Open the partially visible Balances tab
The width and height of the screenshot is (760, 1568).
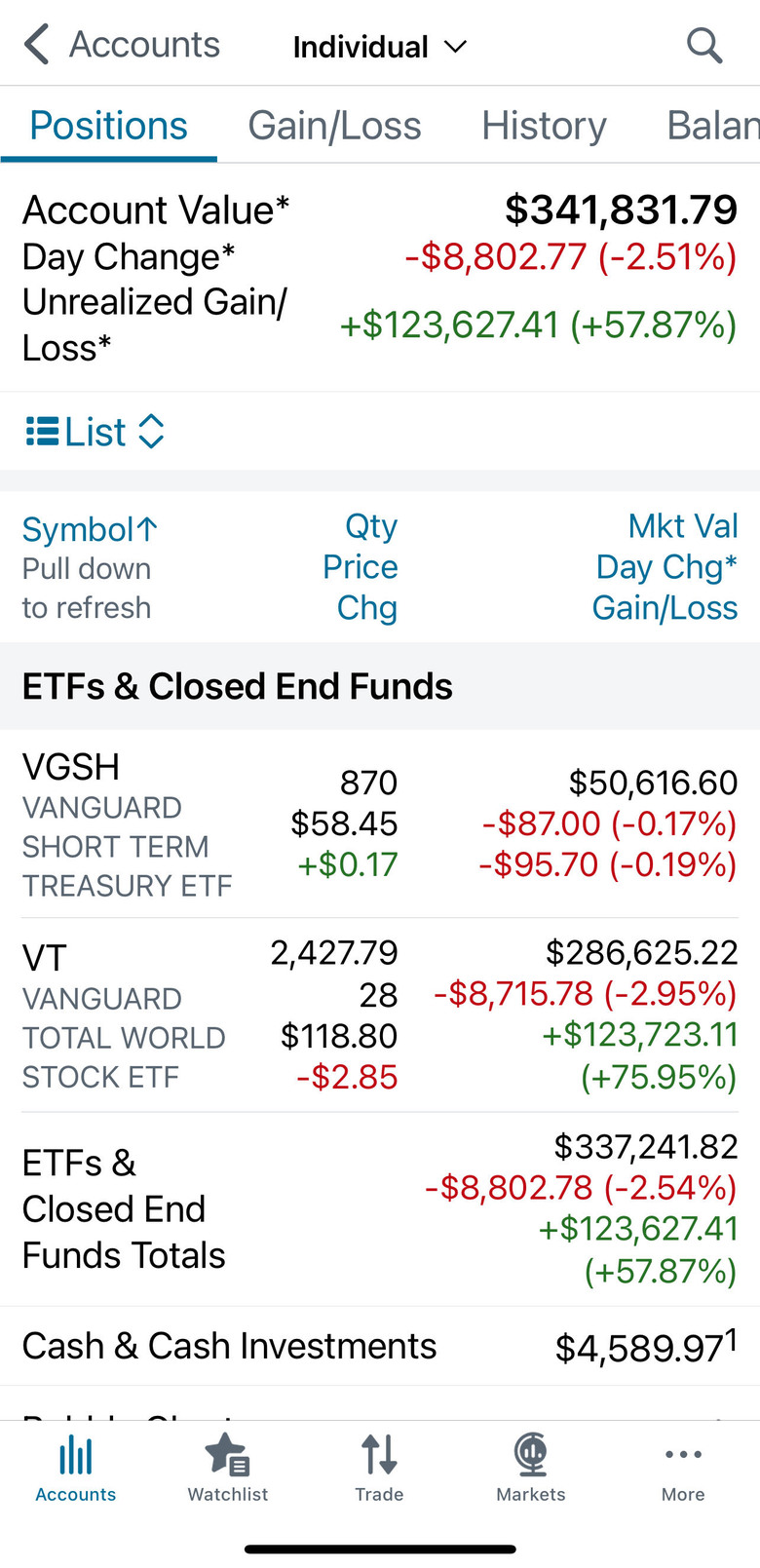[x=712, y=126]
